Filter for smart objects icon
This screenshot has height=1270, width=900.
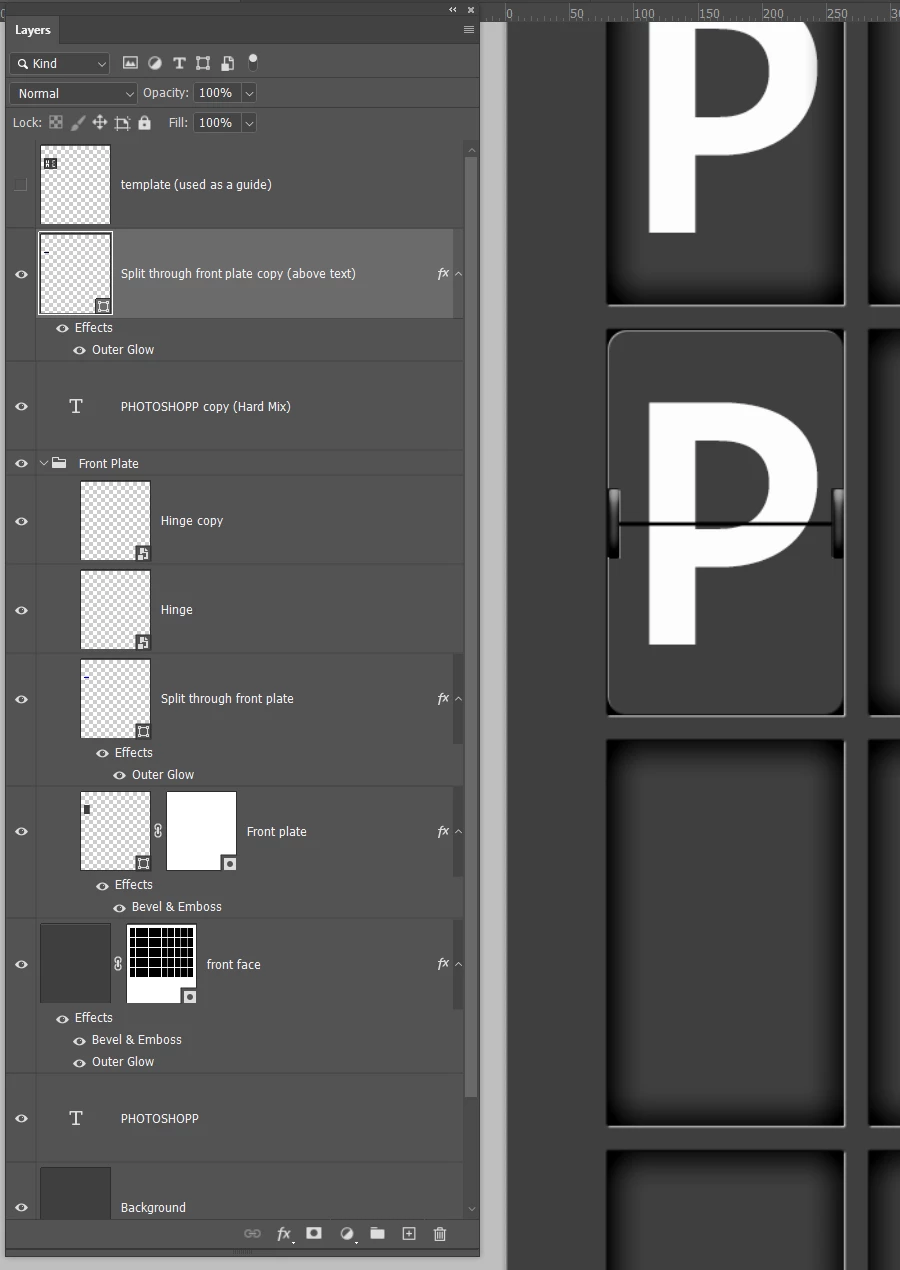pos(228,63)
